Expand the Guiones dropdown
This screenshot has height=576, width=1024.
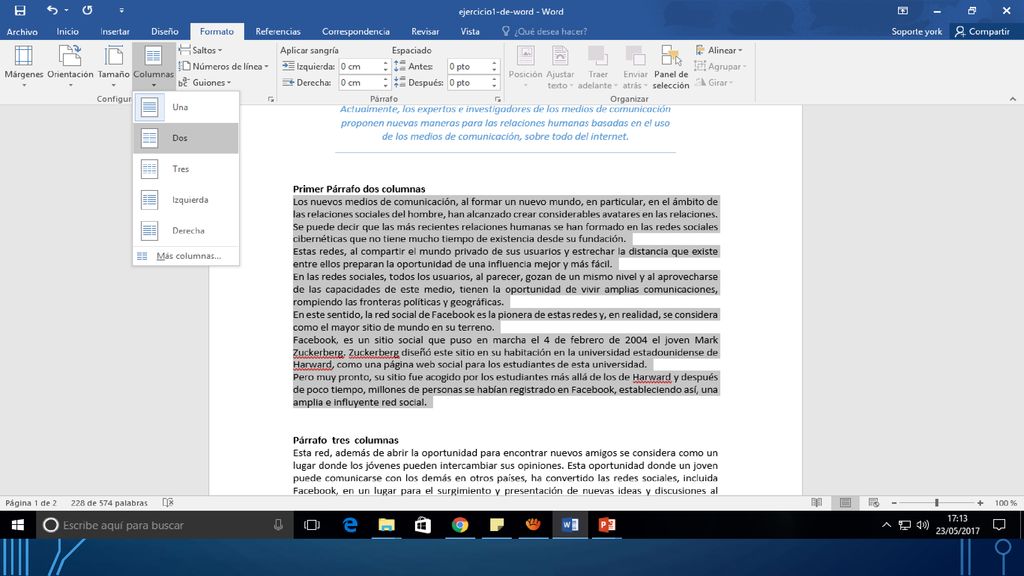click(x=205, y=83)
